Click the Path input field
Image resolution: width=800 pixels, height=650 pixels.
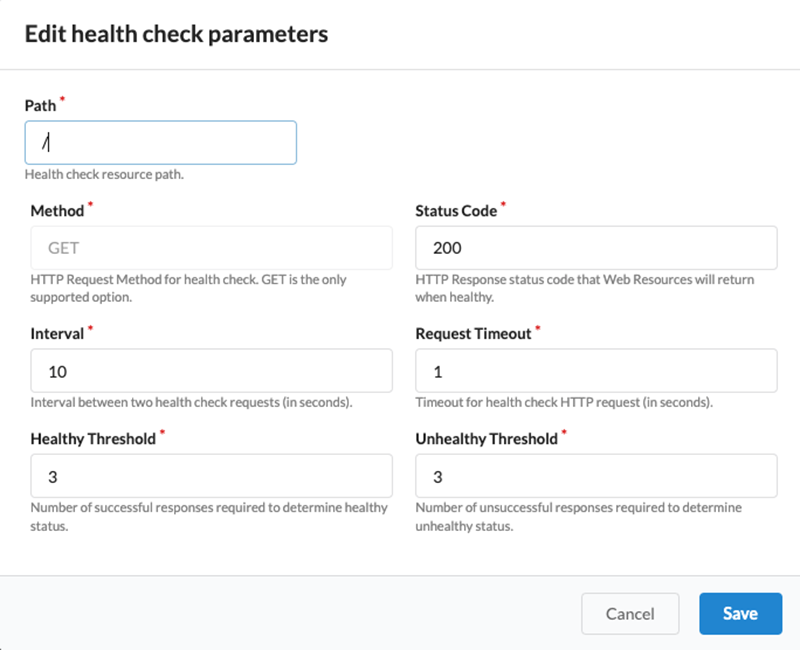[x=160, y=142]
